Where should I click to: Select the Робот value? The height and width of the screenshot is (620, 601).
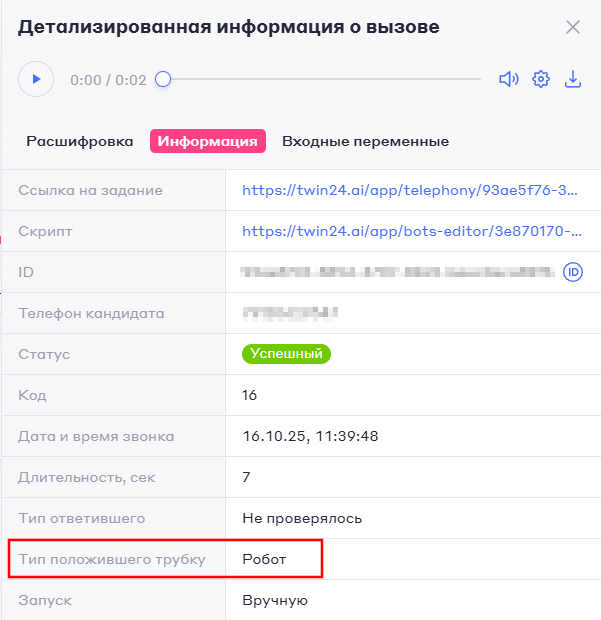pos(264,559)
